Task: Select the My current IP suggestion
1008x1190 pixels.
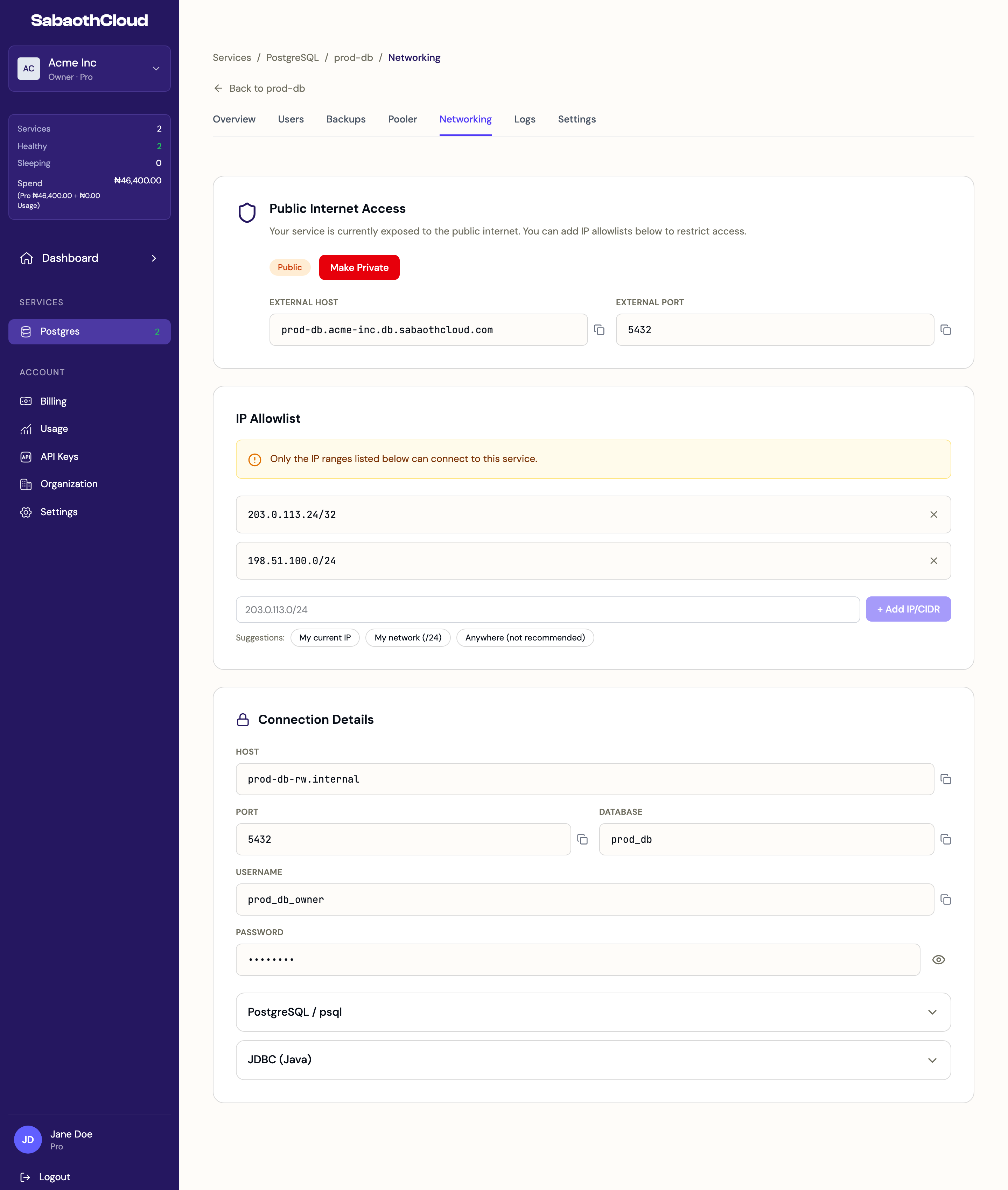Action: 324,638
